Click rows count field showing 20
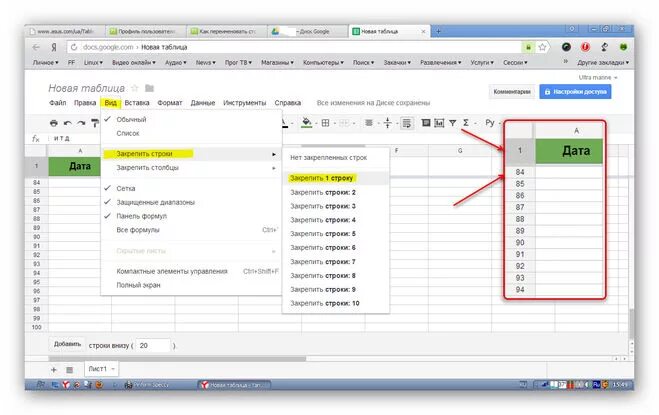Screen dimensions: 659x415 tap(153, 346)
